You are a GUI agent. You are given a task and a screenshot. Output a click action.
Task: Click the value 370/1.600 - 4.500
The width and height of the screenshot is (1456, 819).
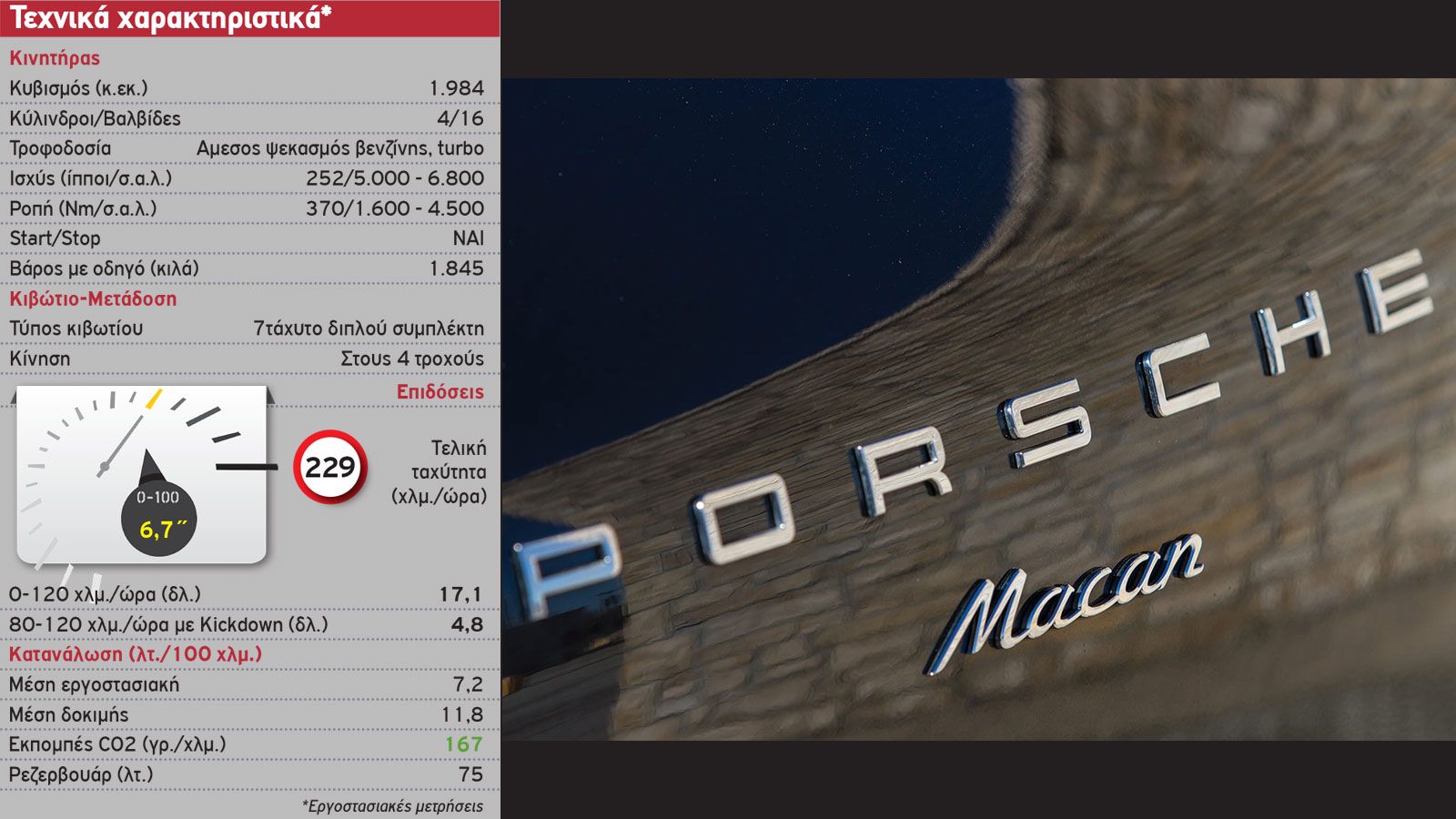point(395,208)
